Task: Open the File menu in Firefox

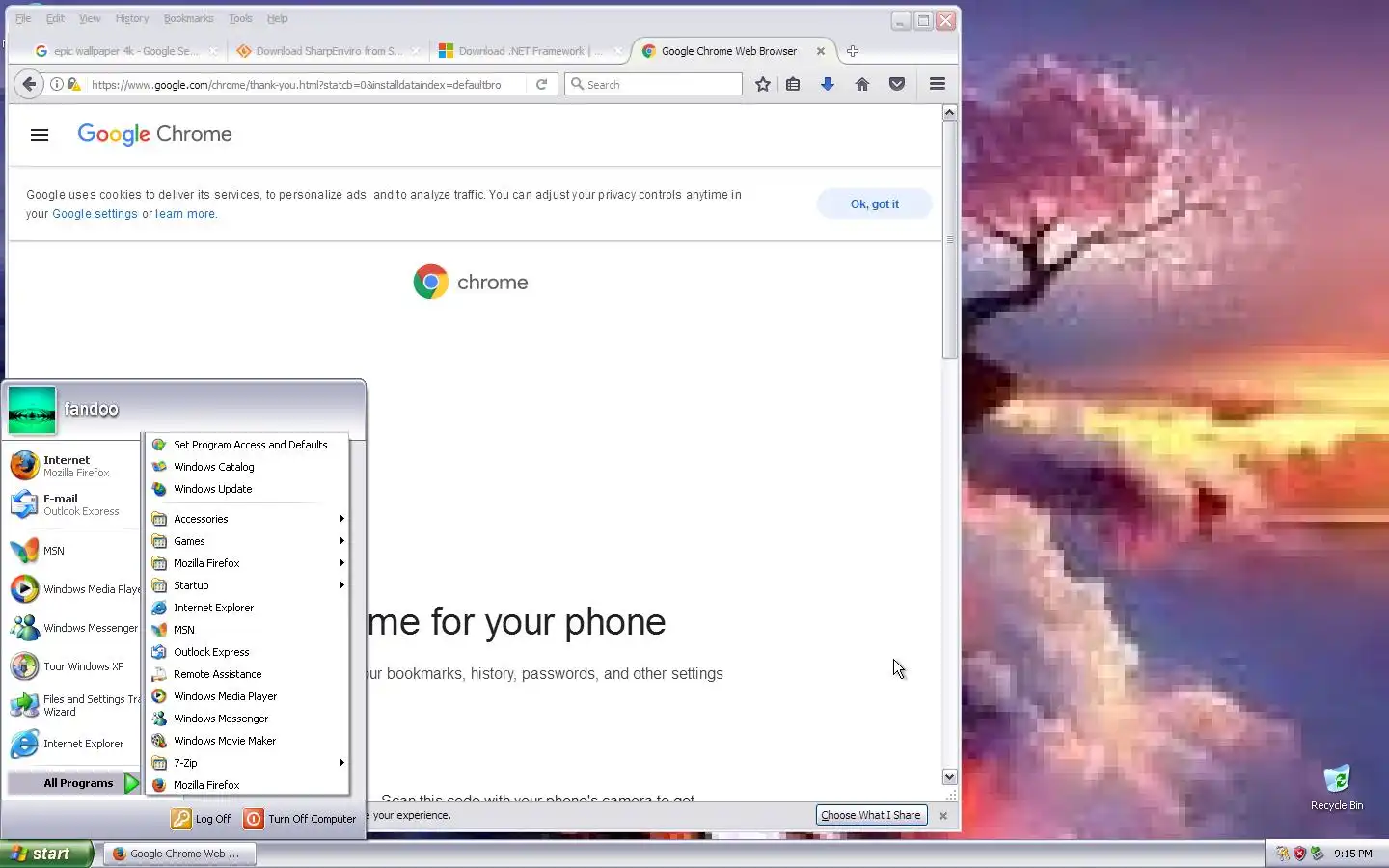Action: coord(23,18)
